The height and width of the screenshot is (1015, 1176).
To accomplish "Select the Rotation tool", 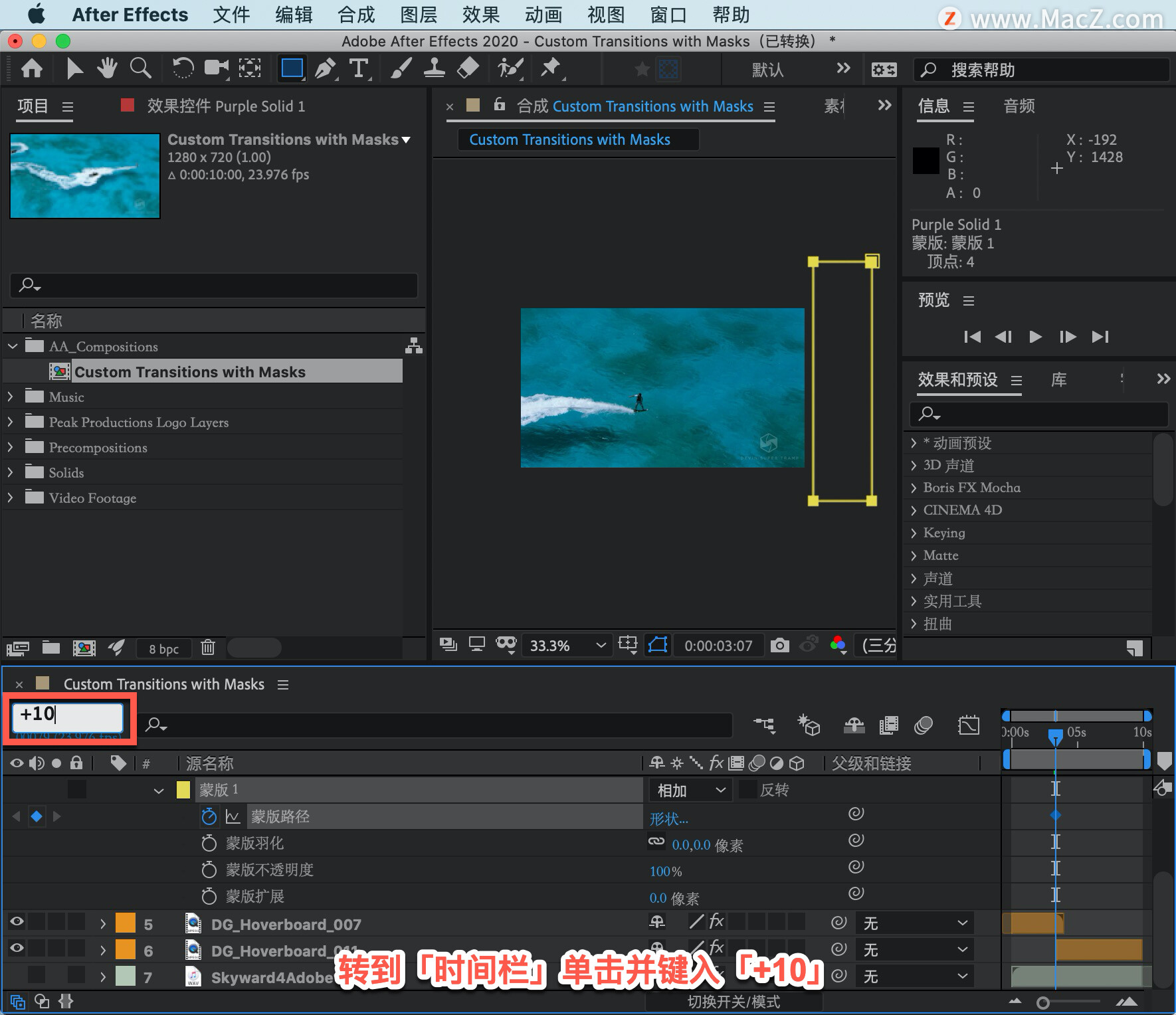I will pos(182,68).
